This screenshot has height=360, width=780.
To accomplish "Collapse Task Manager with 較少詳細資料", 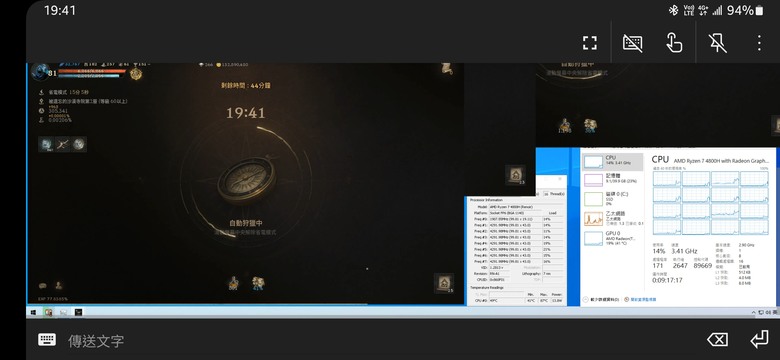I will 601,299.
